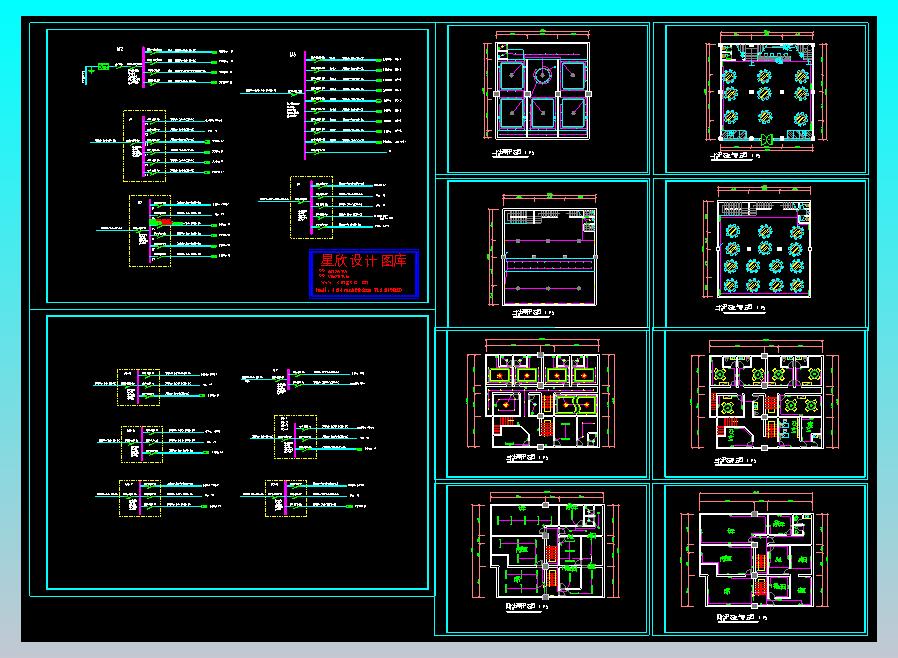Click the green double door symbol

(767, 139)
